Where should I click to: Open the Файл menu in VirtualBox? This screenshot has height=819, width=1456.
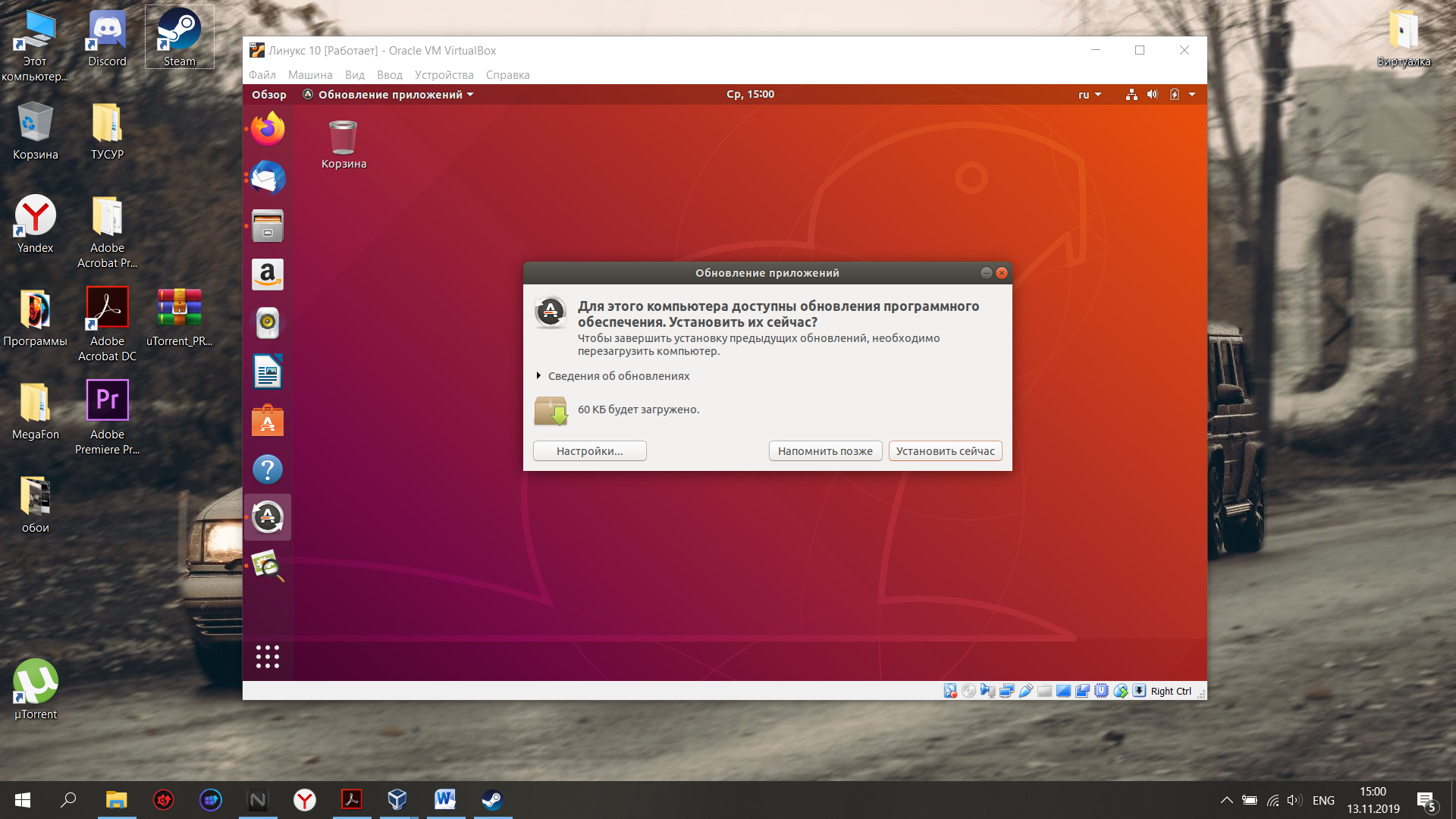tap(262, 75)
